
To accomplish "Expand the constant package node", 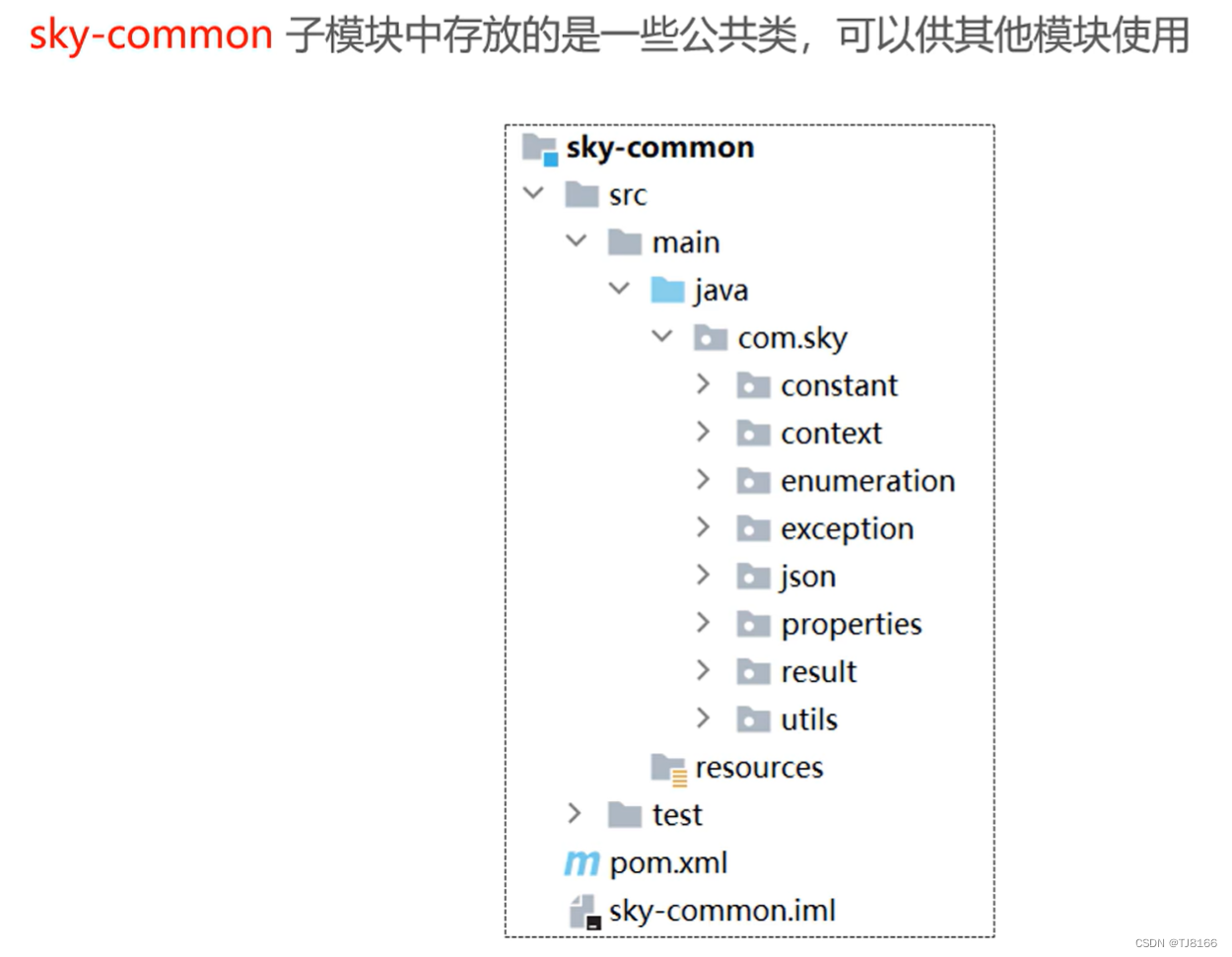I will (x=704, y=384).
